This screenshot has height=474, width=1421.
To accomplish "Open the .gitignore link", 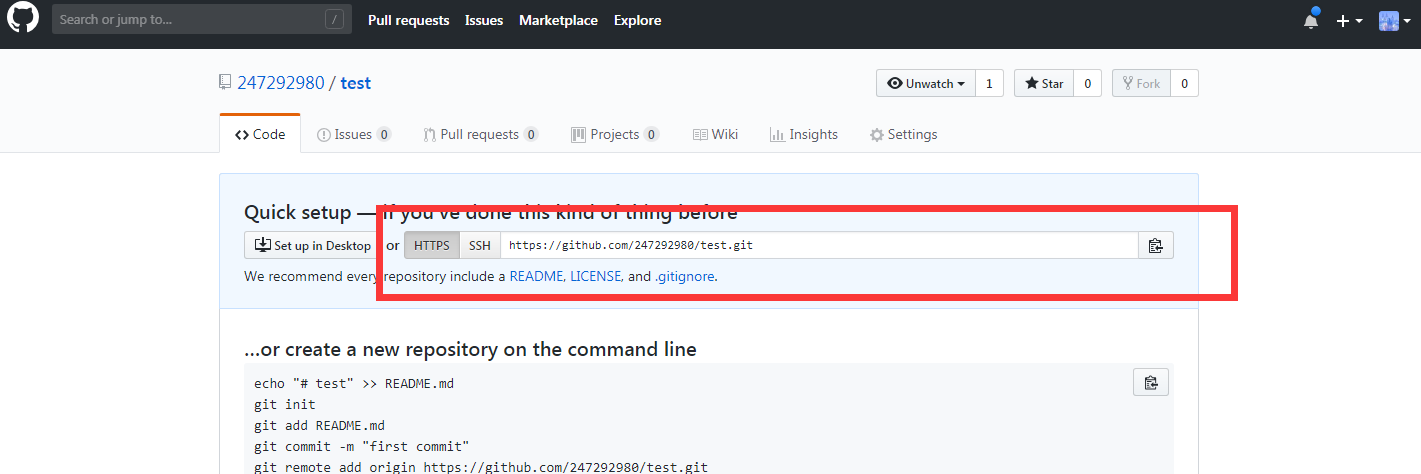I will [x=685, y=276].
